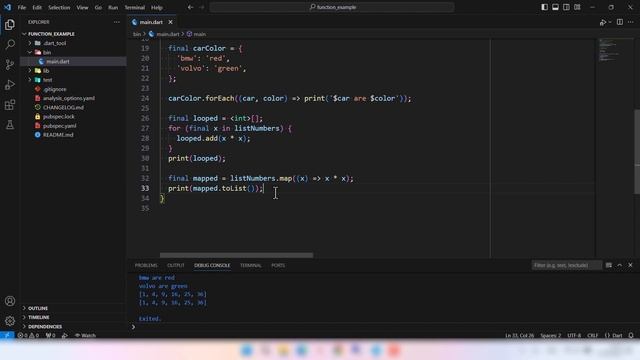This screenshot has width=640, height=360.
Task: Expand the .dart_tool folder
Action: coord(30,43)
